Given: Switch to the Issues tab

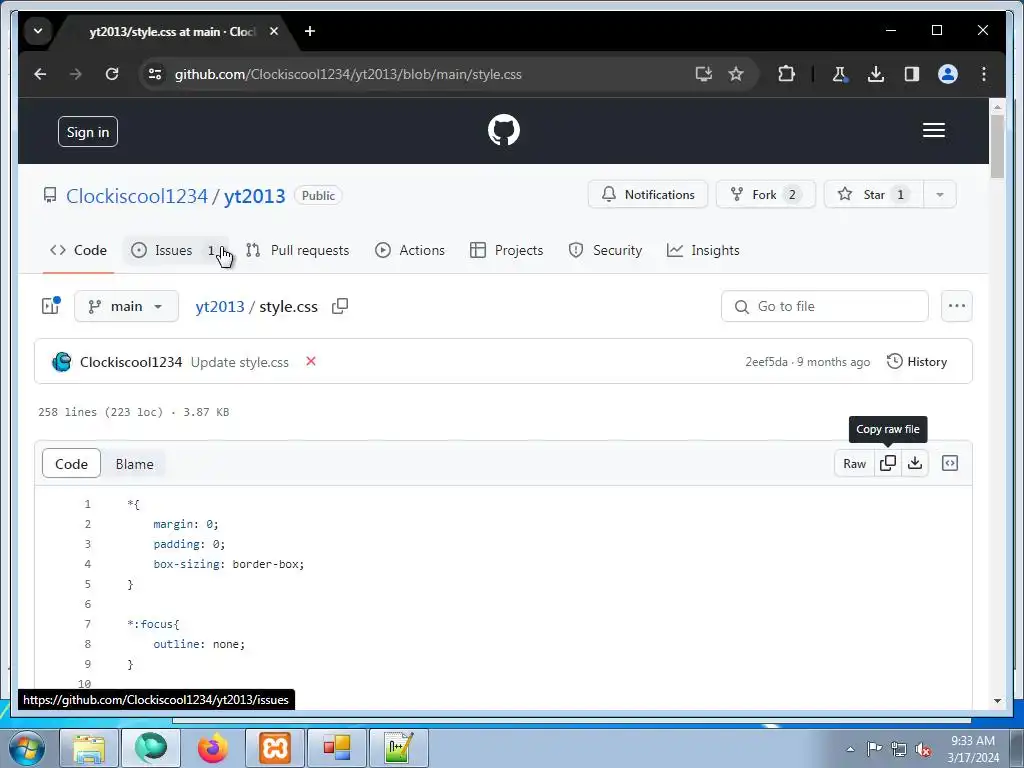Looking at the screenshot, I should 174,250.
